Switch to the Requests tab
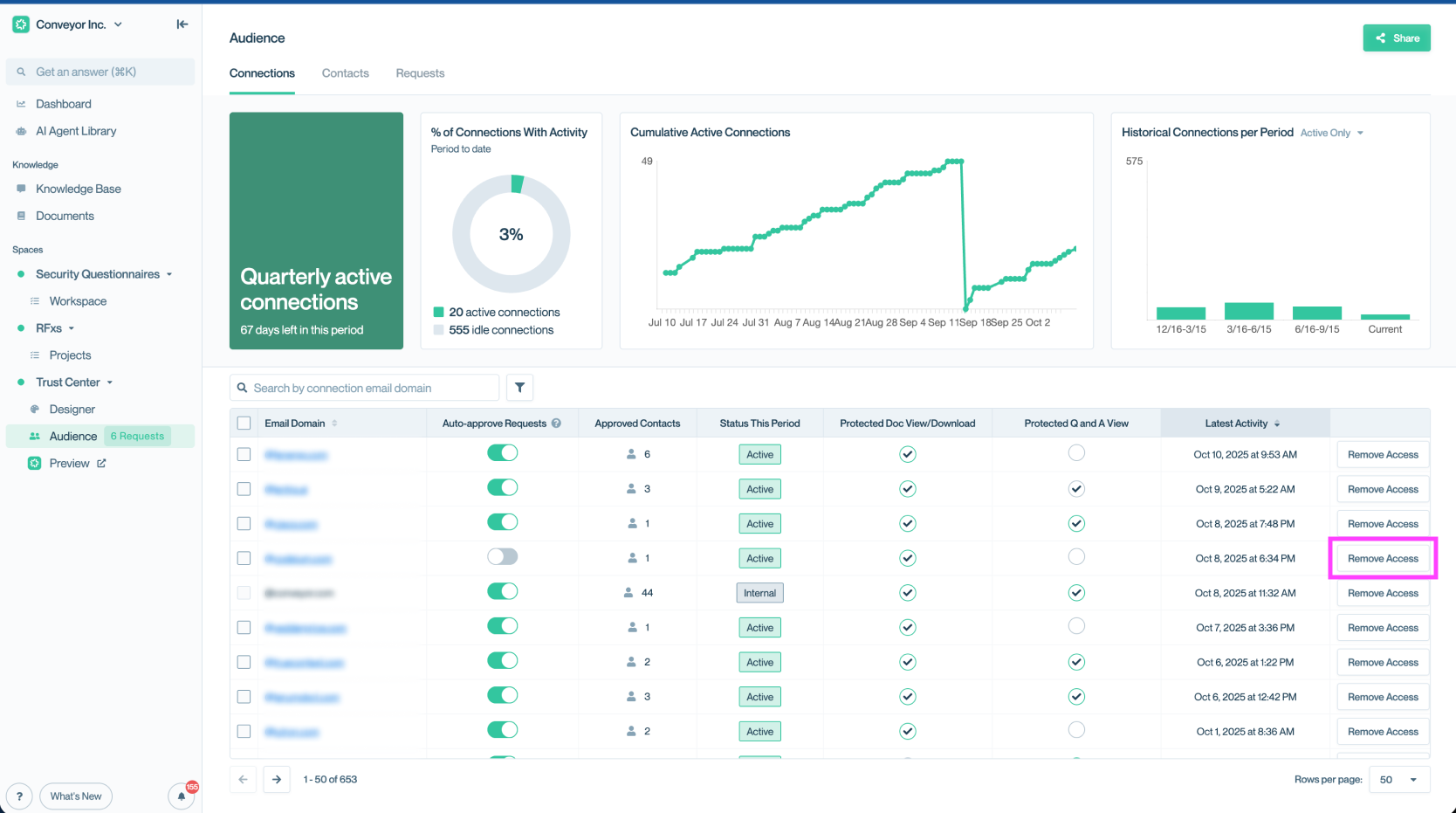The height and width of the screenshot is (813, 1456). tap(420, 73)
